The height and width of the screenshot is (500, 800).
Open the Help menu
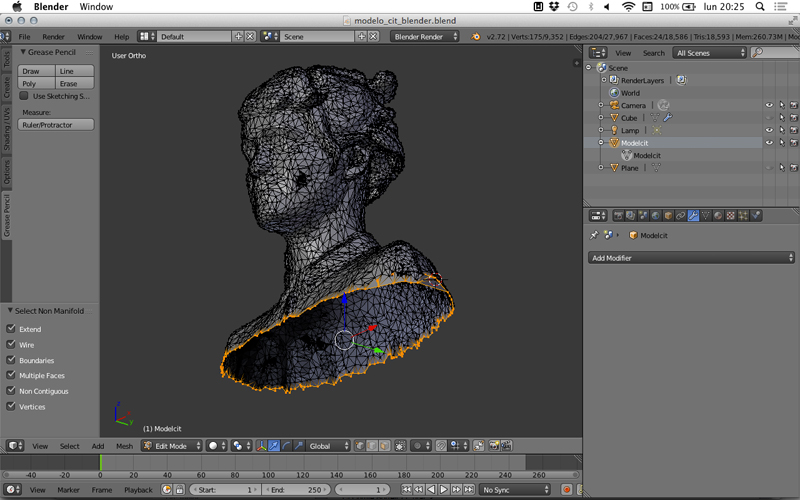(121, 37)
